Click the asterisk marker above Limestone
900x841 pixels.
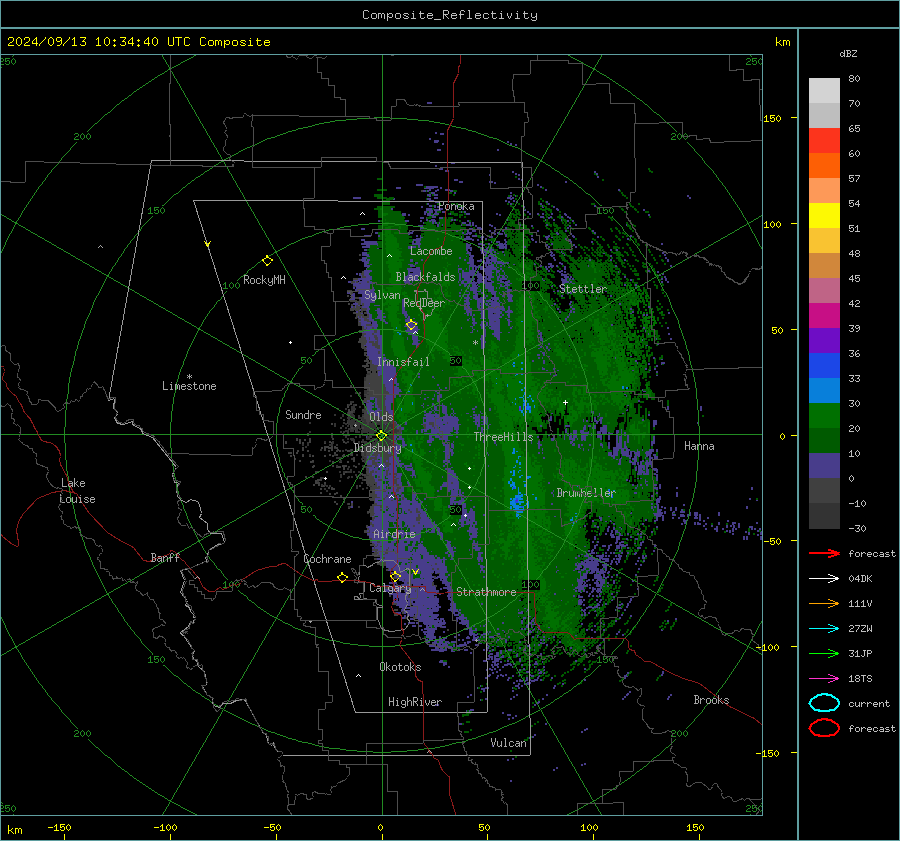[x=189, y=377]
